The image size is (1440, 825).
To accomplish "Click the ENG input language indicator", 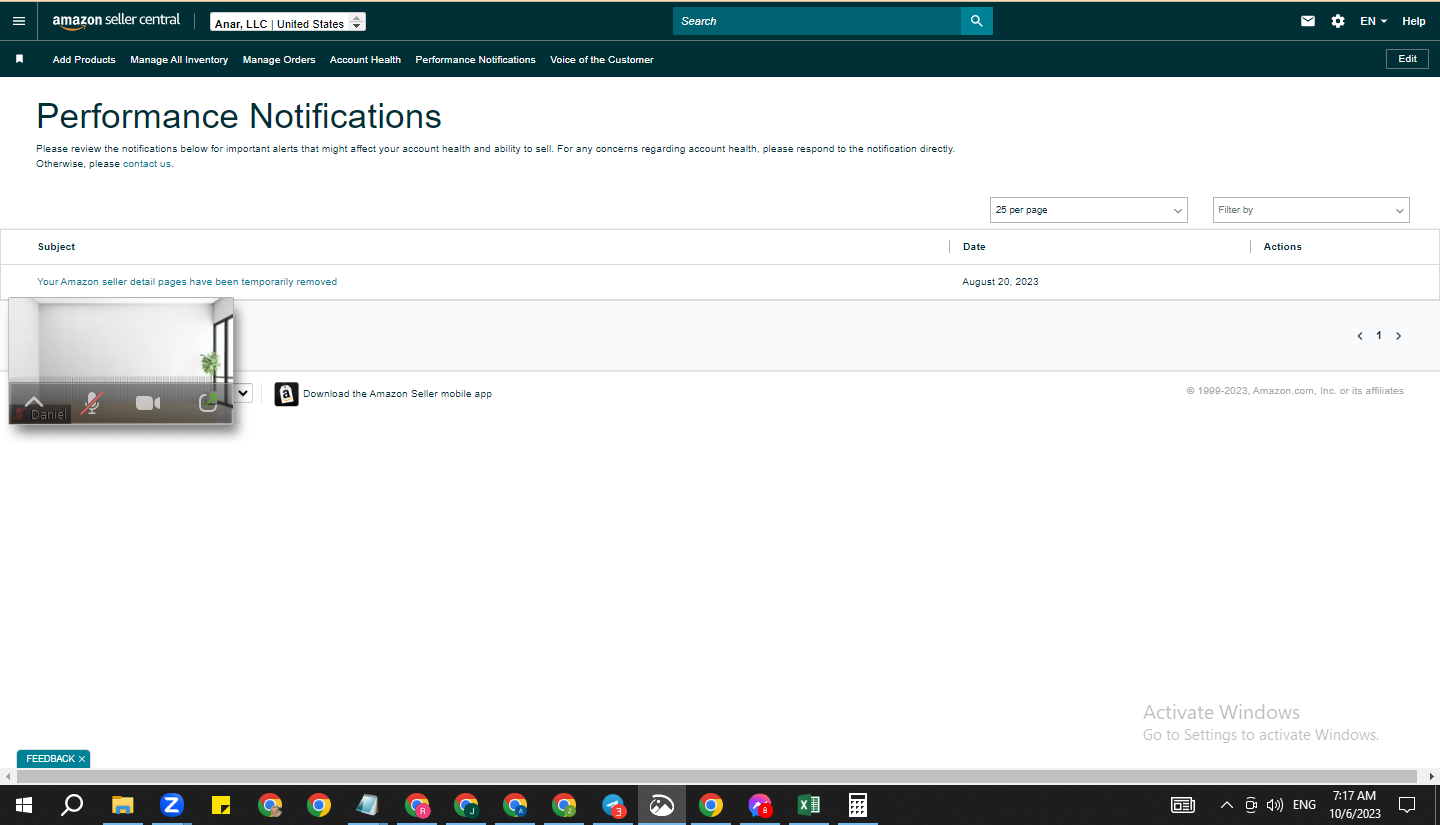I will pos(1304,805).
